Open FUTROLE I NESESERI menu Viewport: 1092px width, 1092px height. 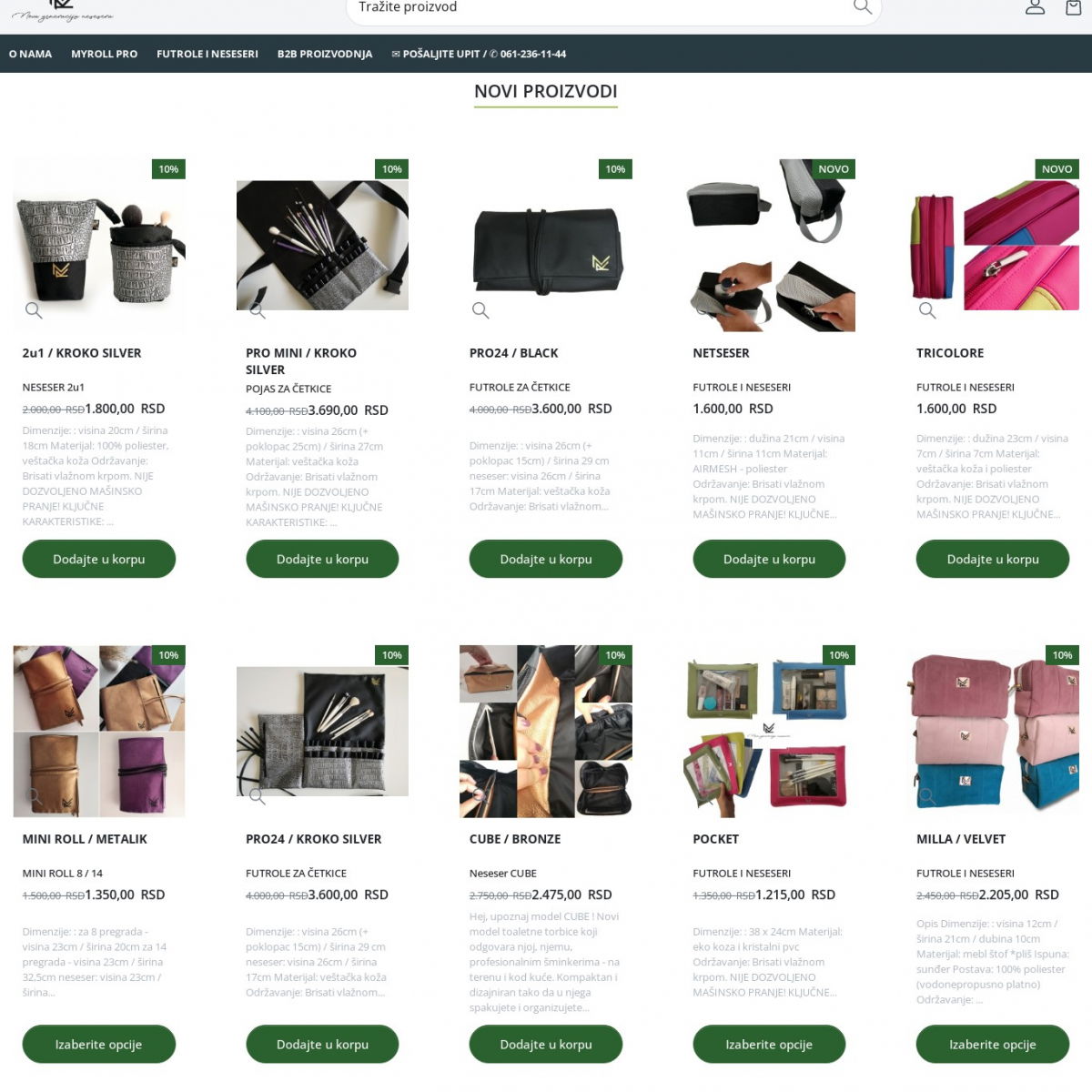pos(207,54)
